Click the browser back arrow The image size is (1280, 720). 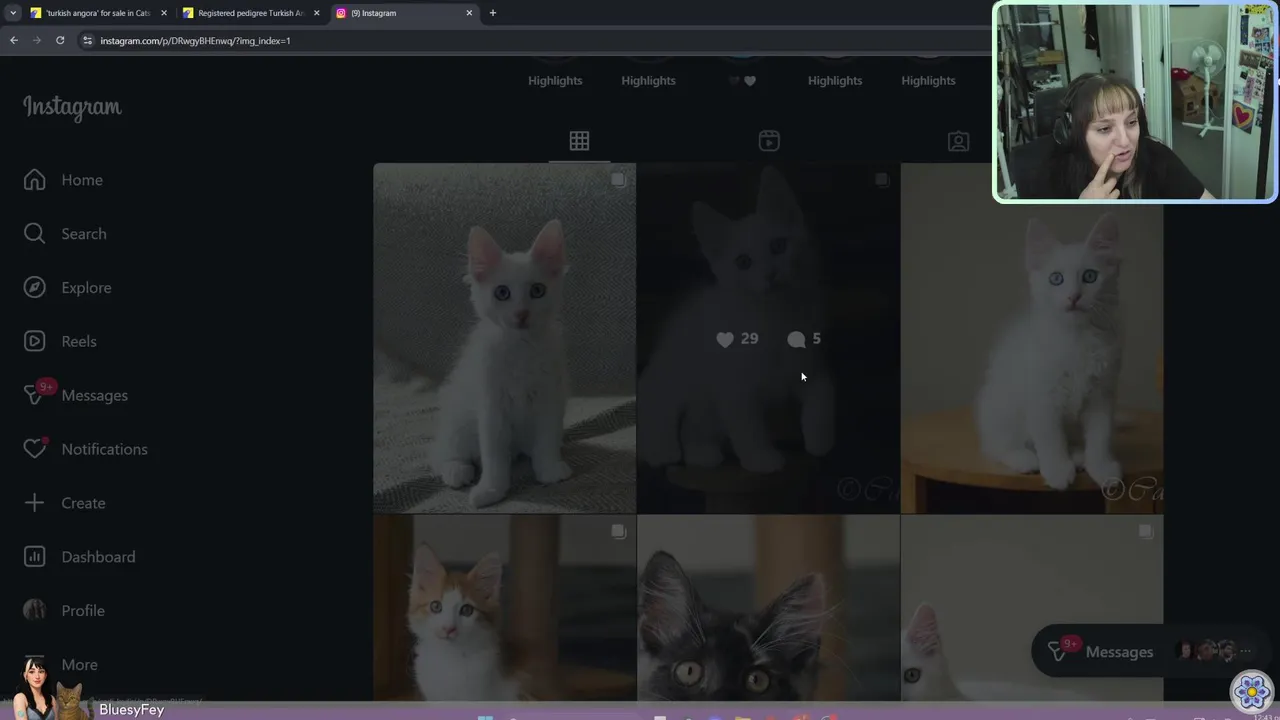tap(14, 40)
